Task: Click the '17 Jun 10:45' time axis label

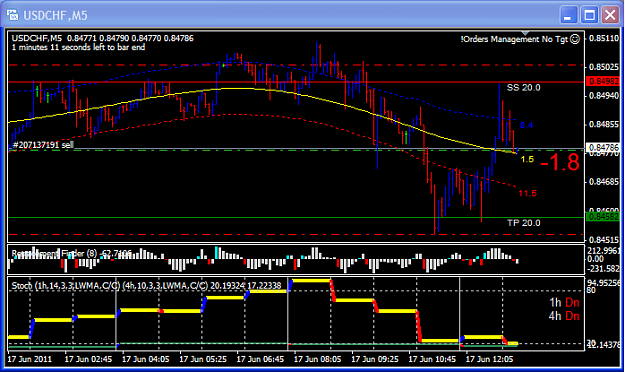Action: click(x=432, y=359)
